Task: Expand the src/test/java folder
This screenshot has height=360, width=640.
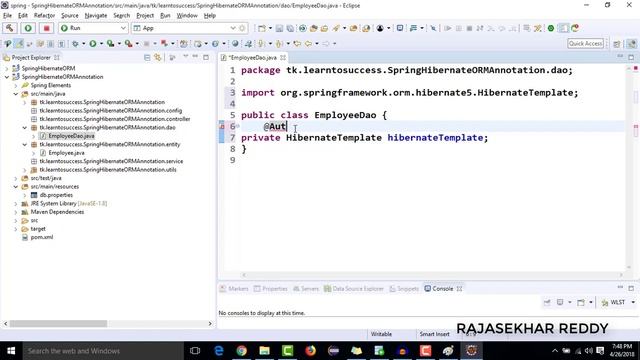Action: (16, 178)
